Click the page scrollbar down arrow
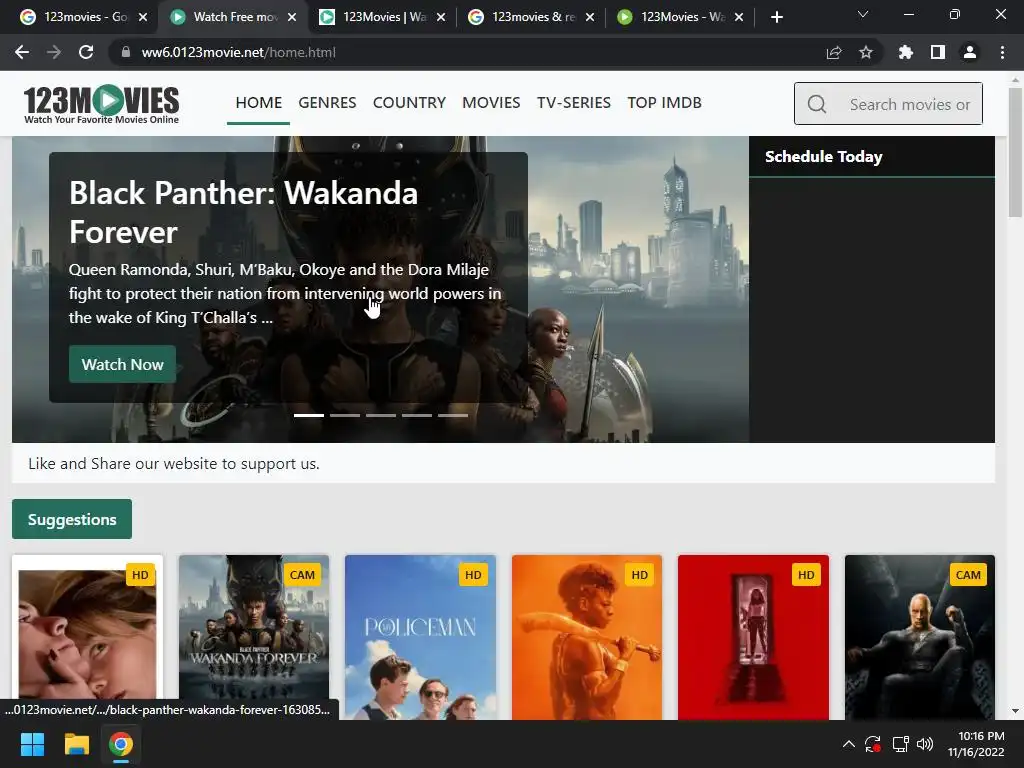 1015,711
